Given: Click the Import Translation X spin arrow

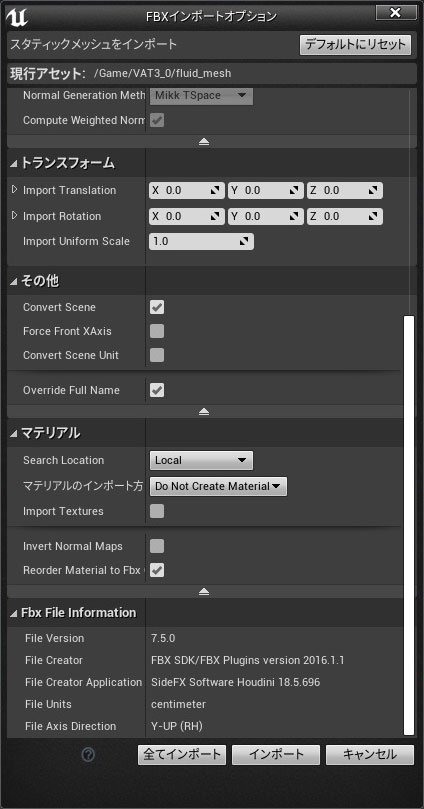Looking at the screenshot, I should (215, 190).
